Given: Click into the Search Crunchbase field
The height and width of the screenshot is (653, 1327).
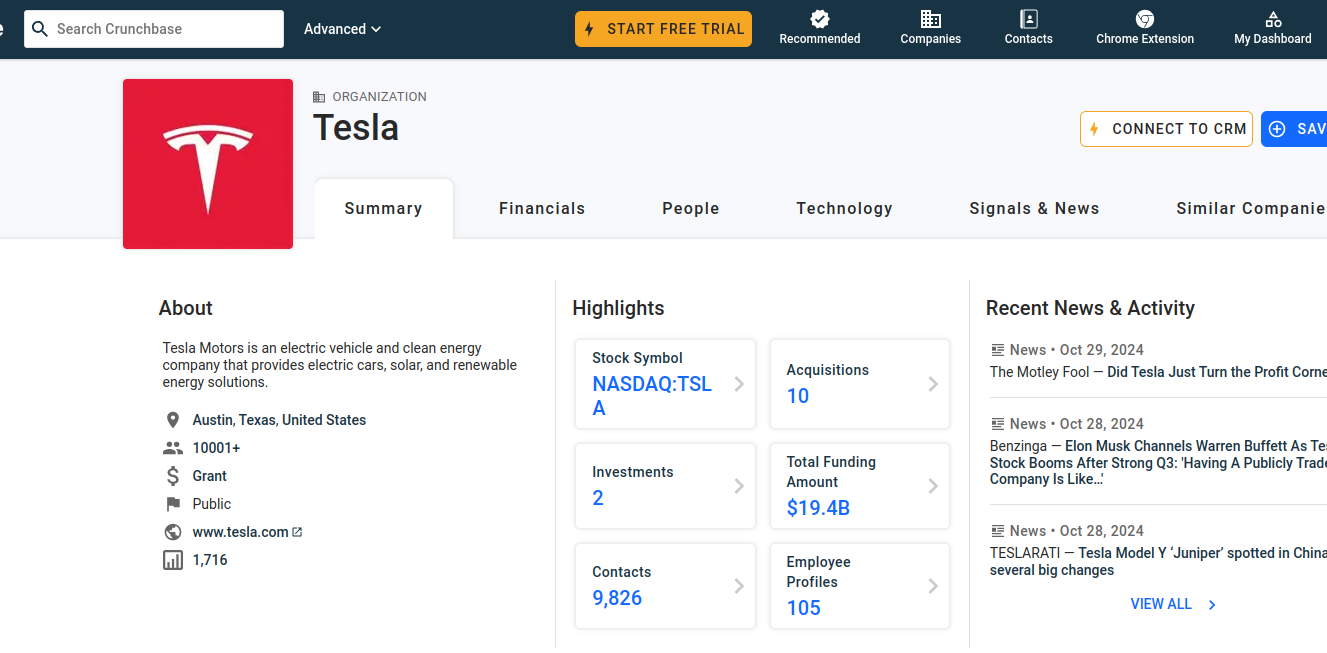Looking at the screenshot, I should [x=154, y=29].
